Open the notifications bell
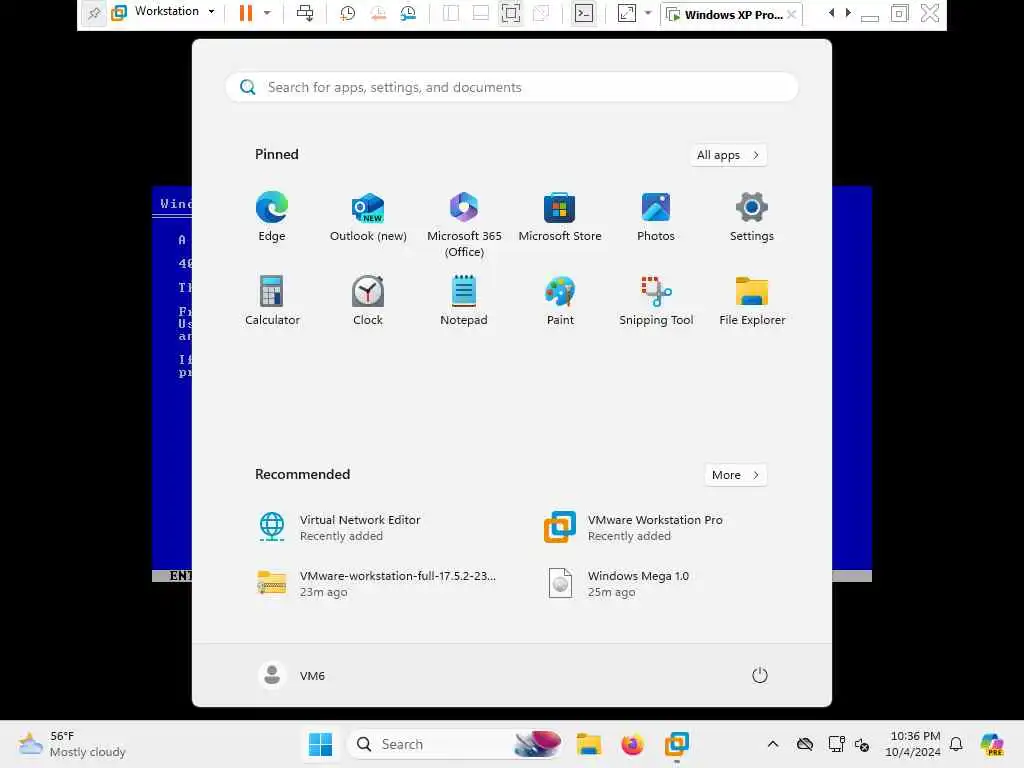 (956, 744)
